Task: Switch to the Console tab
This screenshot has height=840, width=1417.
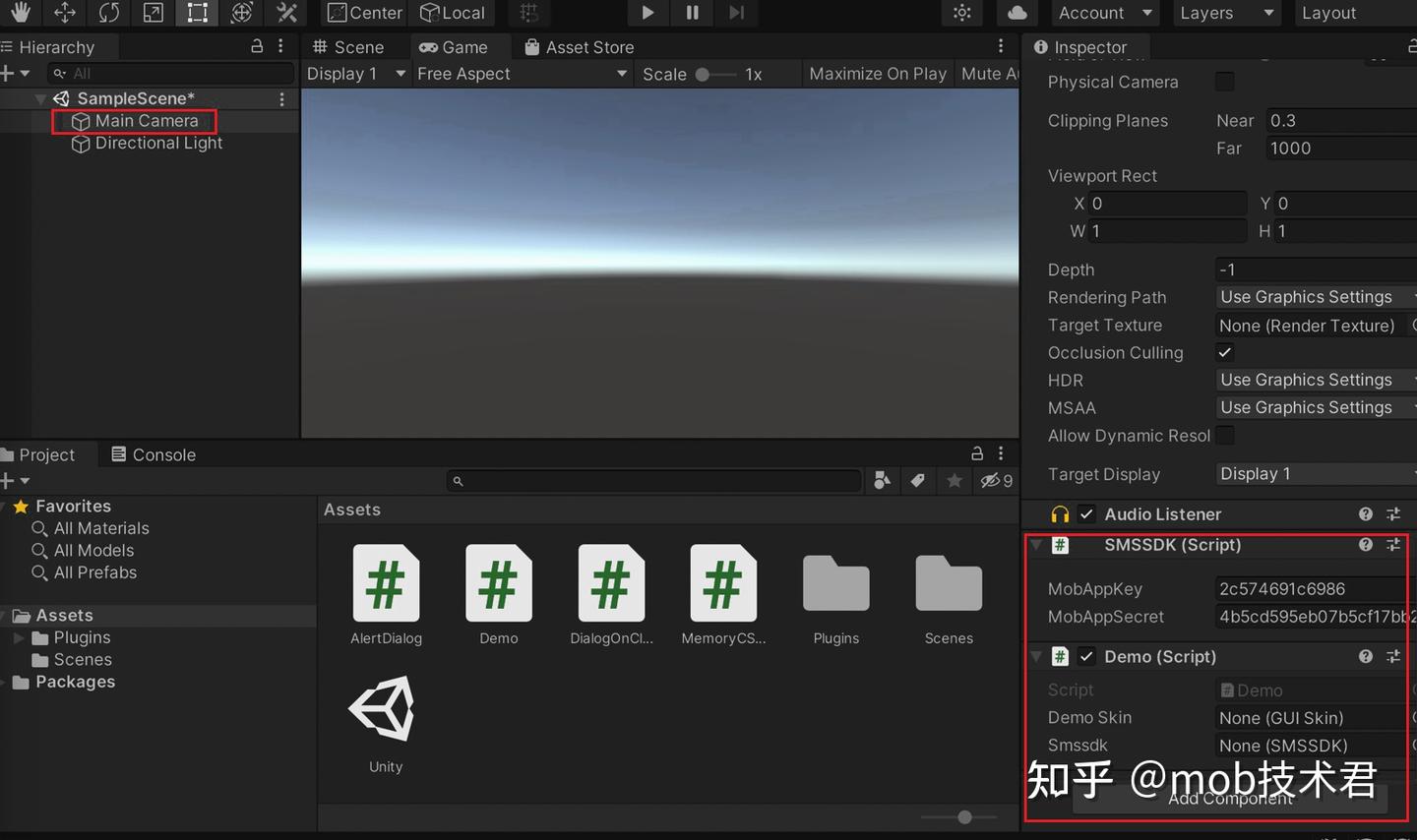Action: pos(154,454)
